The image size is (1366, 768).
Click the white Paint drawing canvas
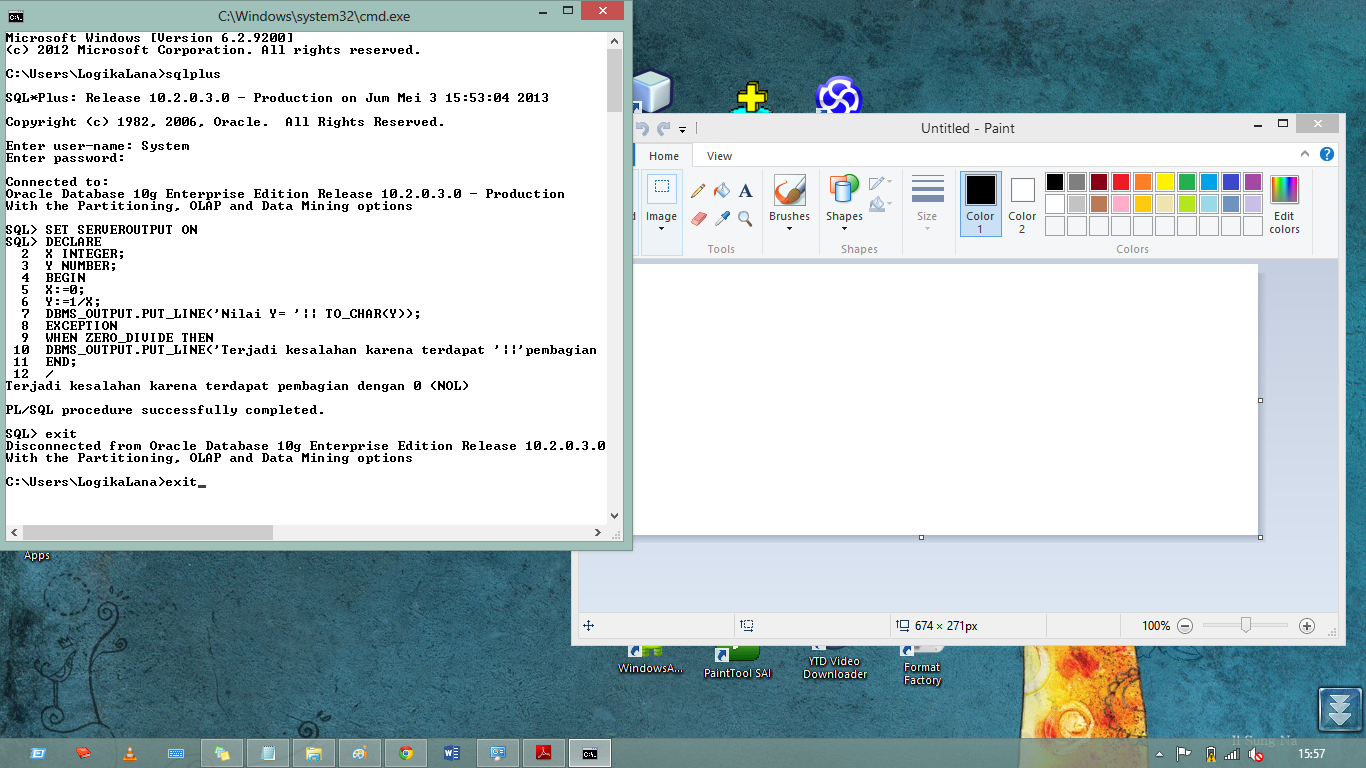click(944, 399)
